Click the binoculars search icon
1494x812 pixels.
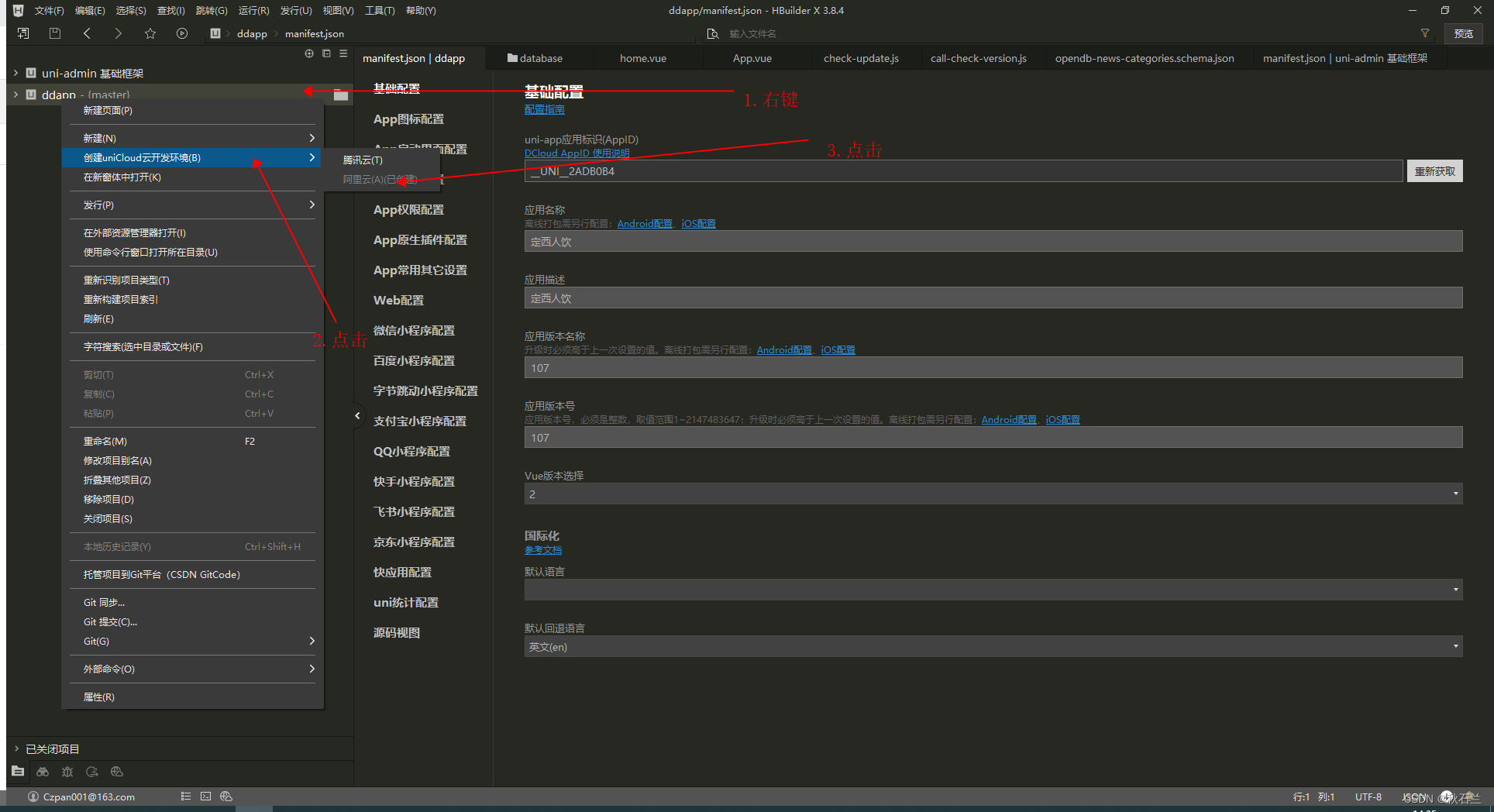coord(43,772)
